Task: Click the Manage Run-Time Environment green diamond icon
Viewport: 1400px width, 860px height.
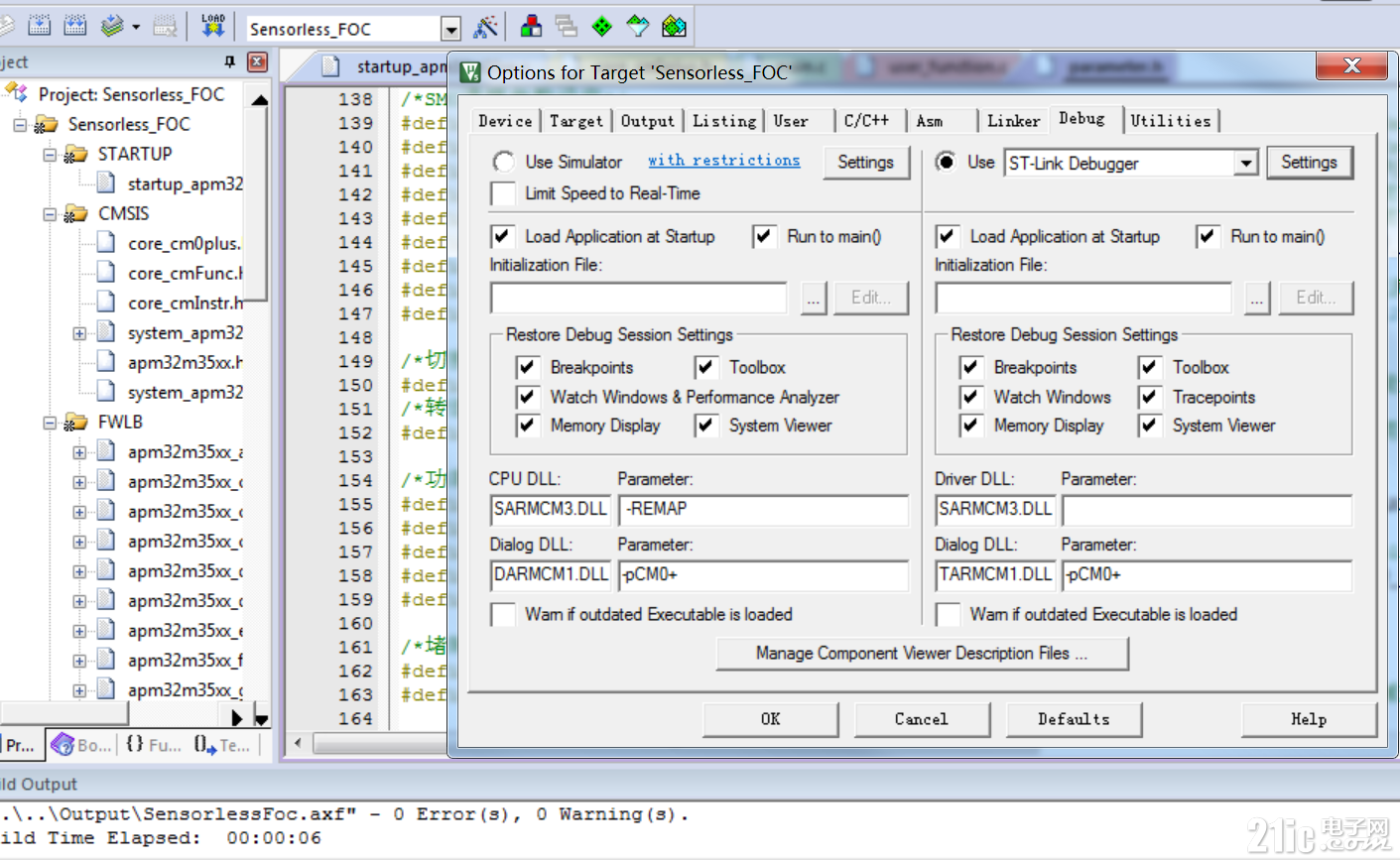Action: tap(602, 27)
